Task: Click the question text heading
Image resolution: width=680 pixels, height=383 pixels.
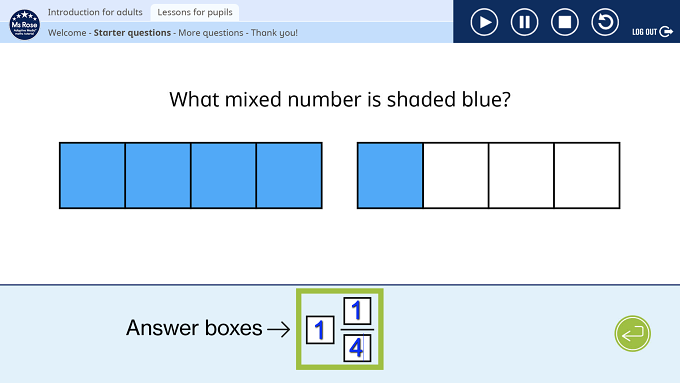Action: click(x=340, y=99)
